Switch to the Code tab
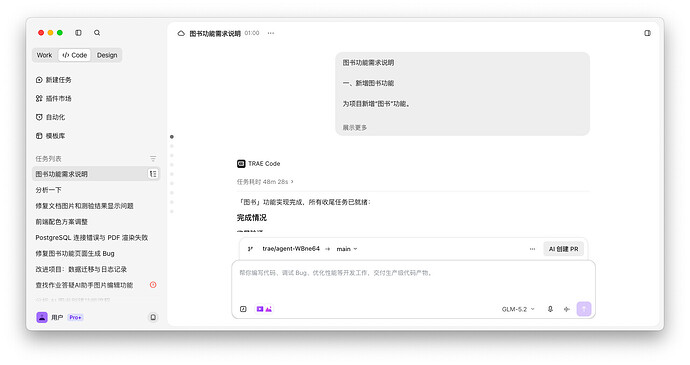 point(74,55)
